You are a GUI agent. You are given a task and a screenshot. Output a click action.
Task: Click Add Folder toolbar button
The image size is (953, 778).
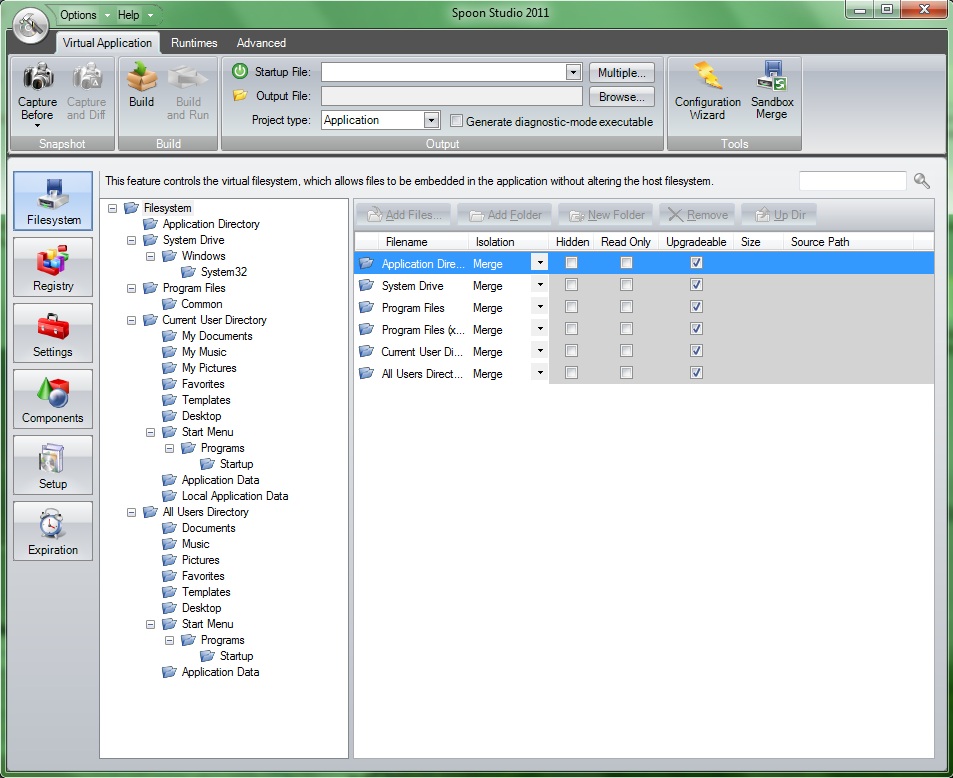[504, 215]
